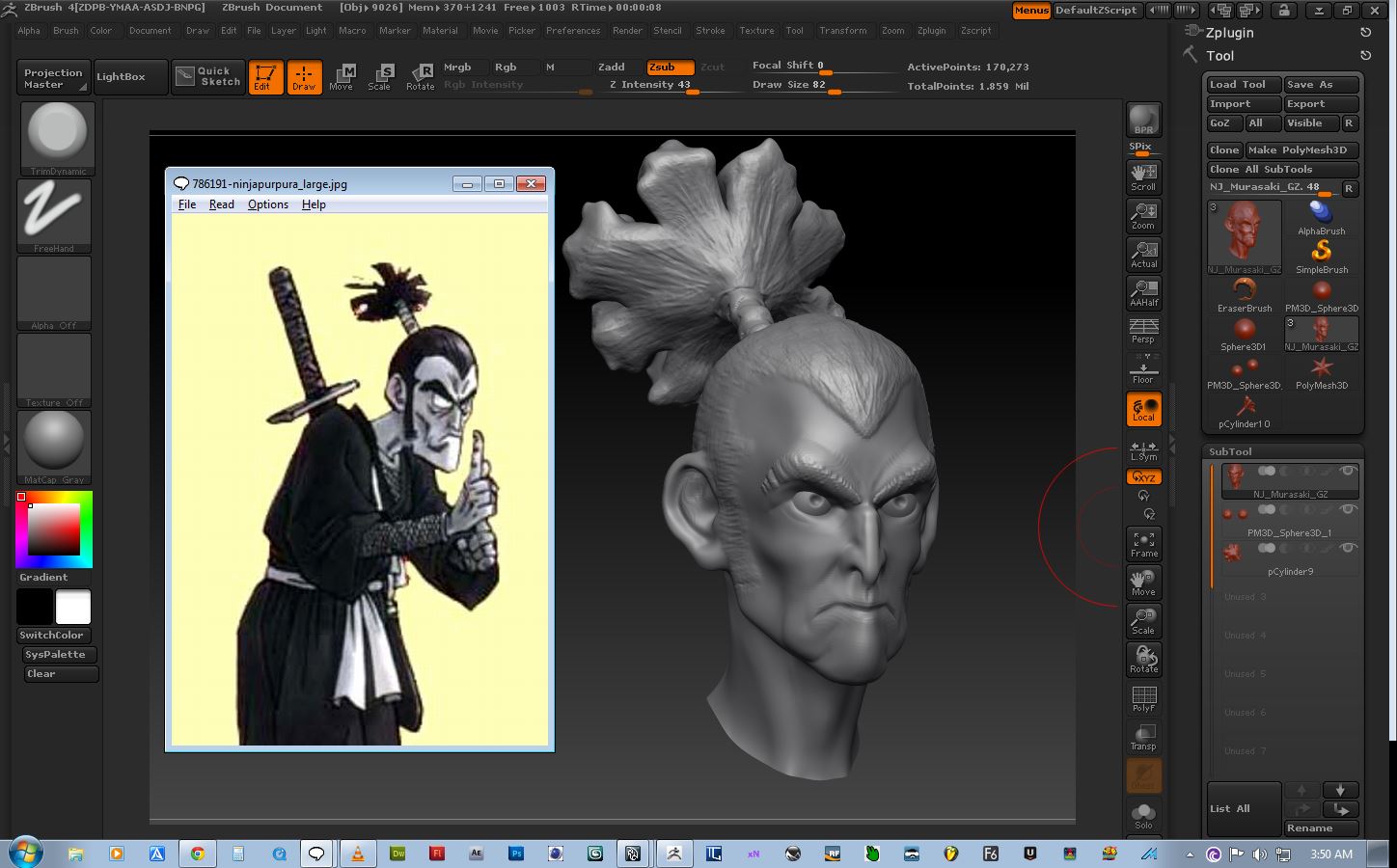Screen dimensions: 1397x868
Task: Open Projection Master
Action: point(53,77)
